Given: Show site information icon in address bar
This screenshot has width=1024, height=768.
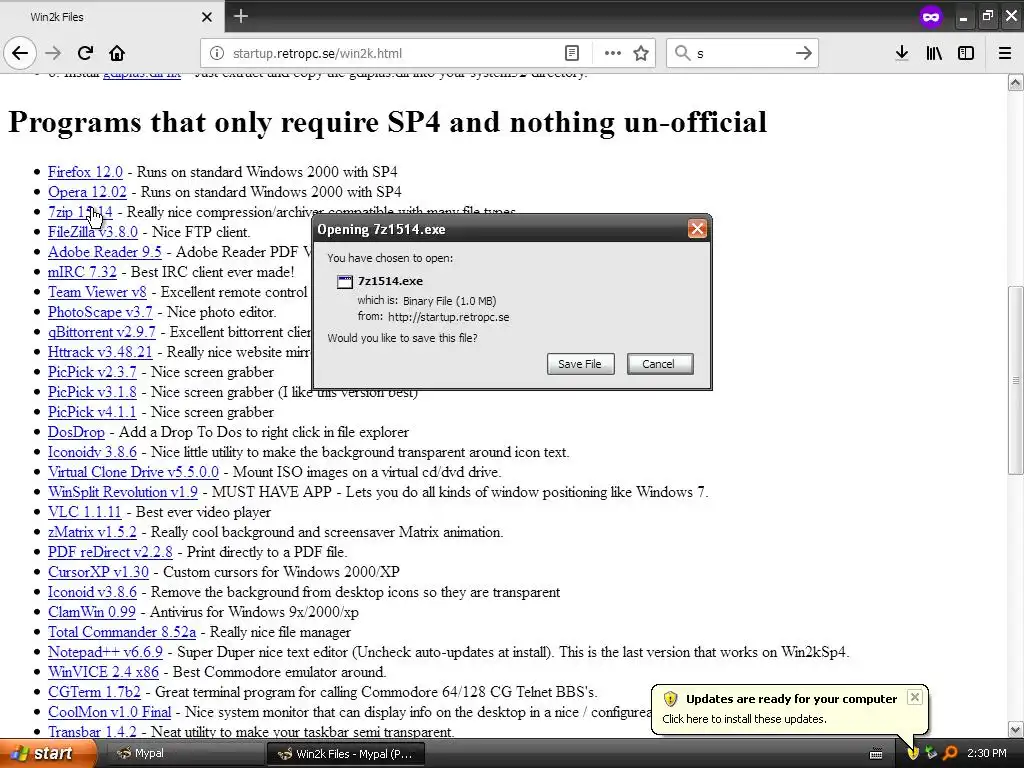Looking at the screenshot, I should [217, 54].
